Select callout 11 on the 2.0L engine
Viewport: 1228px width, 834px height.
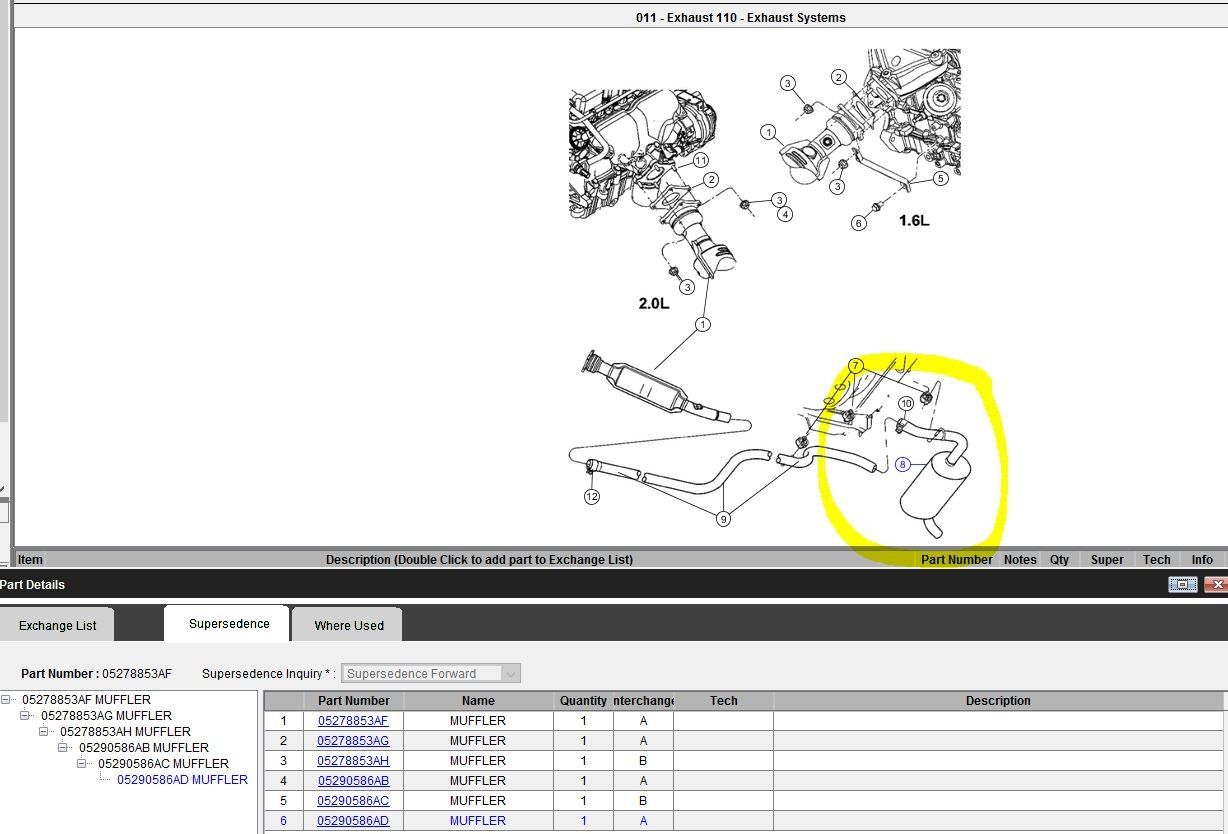(700, 161)
